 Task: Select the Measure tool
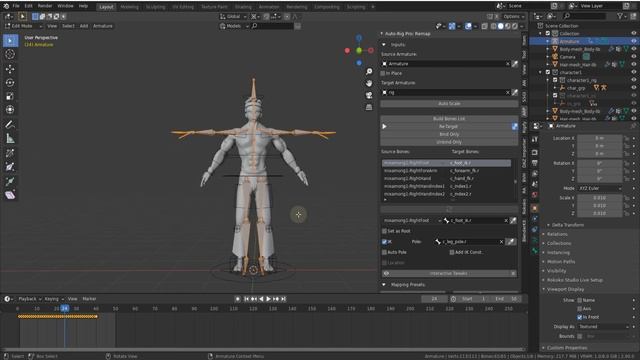10,139
